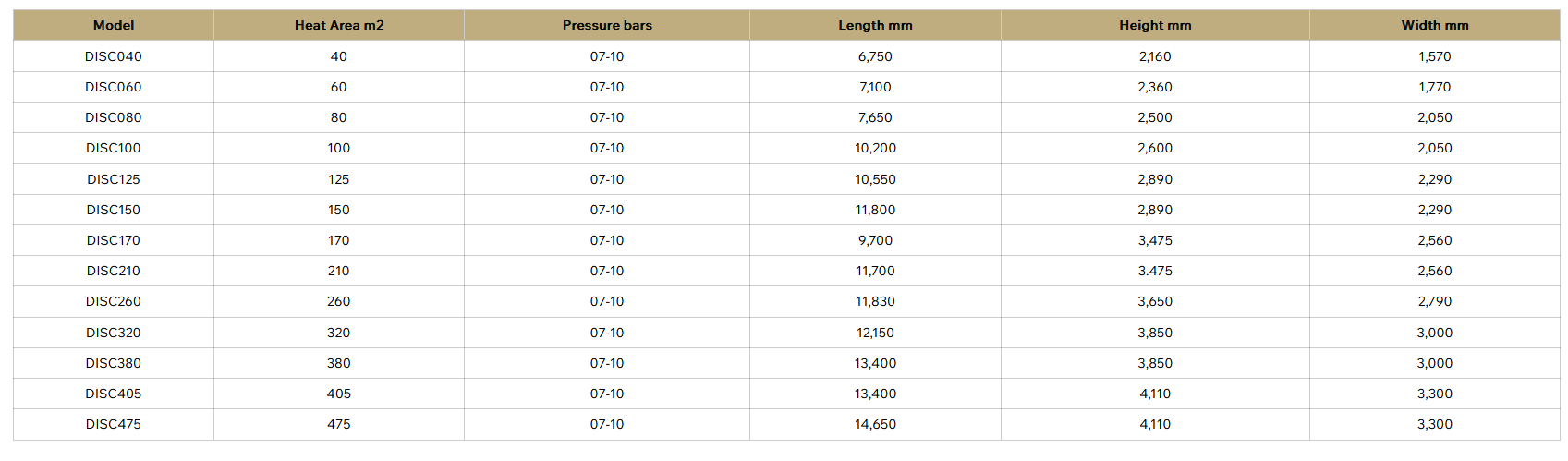Click the Height mm column header
Image resolution: width=1568 pixels, height=461 pixels.
click(x=1155, y=25)
